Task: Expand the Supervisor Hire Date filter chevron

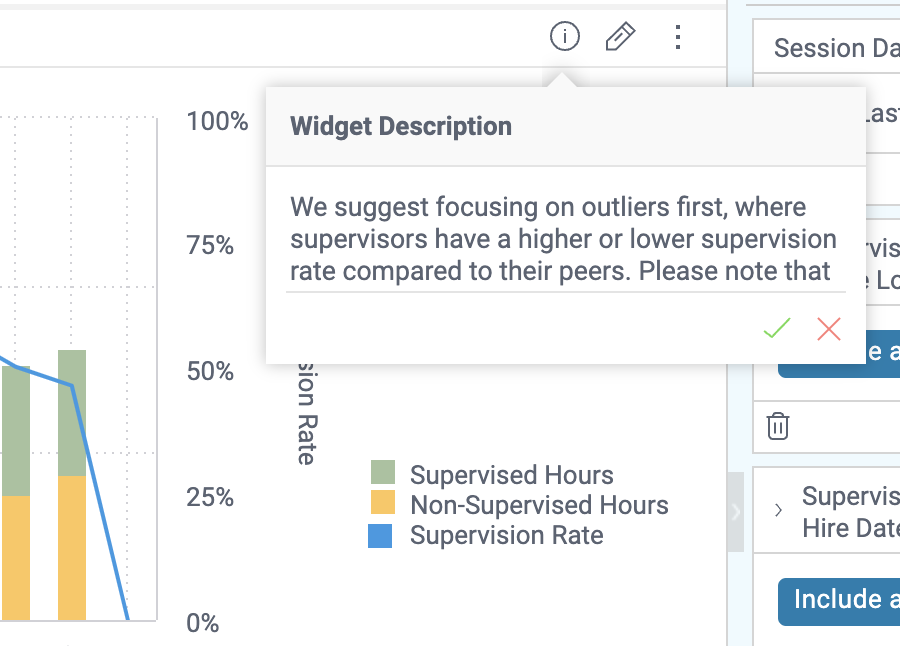Action: pyautogui.click(x=779, y=511)
